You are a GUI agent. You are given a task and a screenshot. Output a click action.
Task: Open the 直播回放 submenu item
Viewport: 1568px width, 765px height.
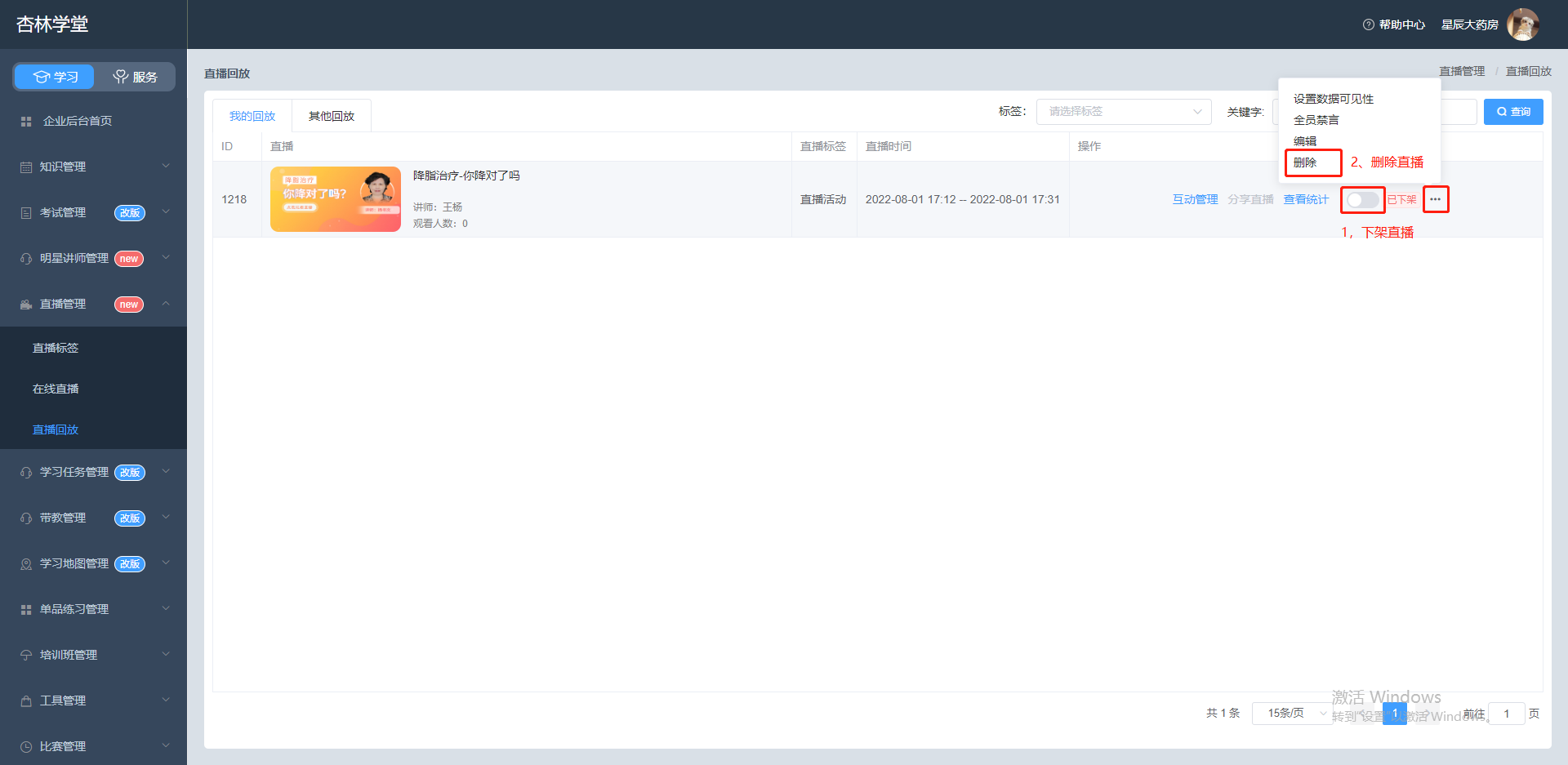[56, 429]
